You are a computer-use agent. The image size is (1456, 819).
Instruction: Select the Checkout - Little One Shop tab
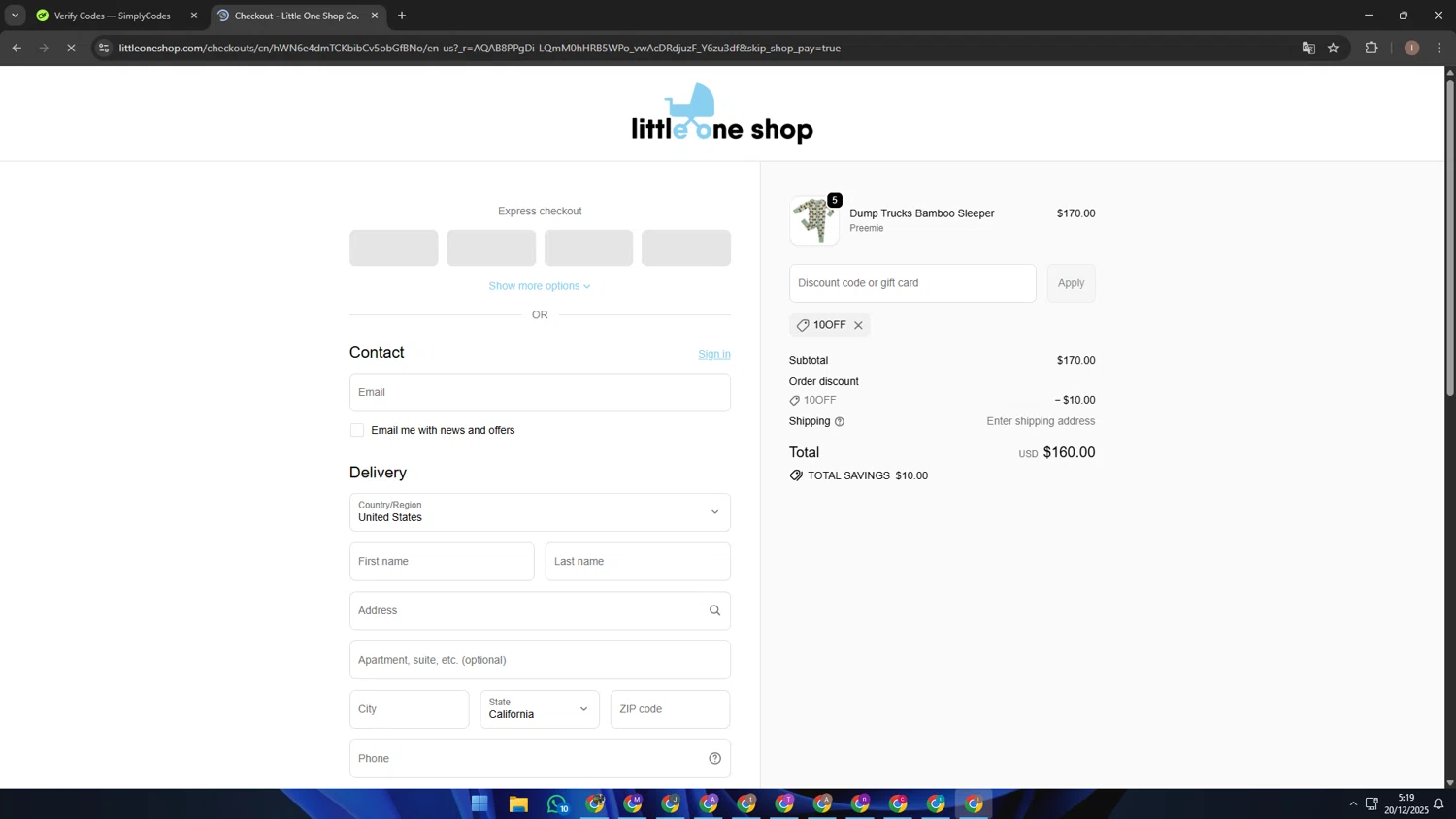(x=296, y=16)
